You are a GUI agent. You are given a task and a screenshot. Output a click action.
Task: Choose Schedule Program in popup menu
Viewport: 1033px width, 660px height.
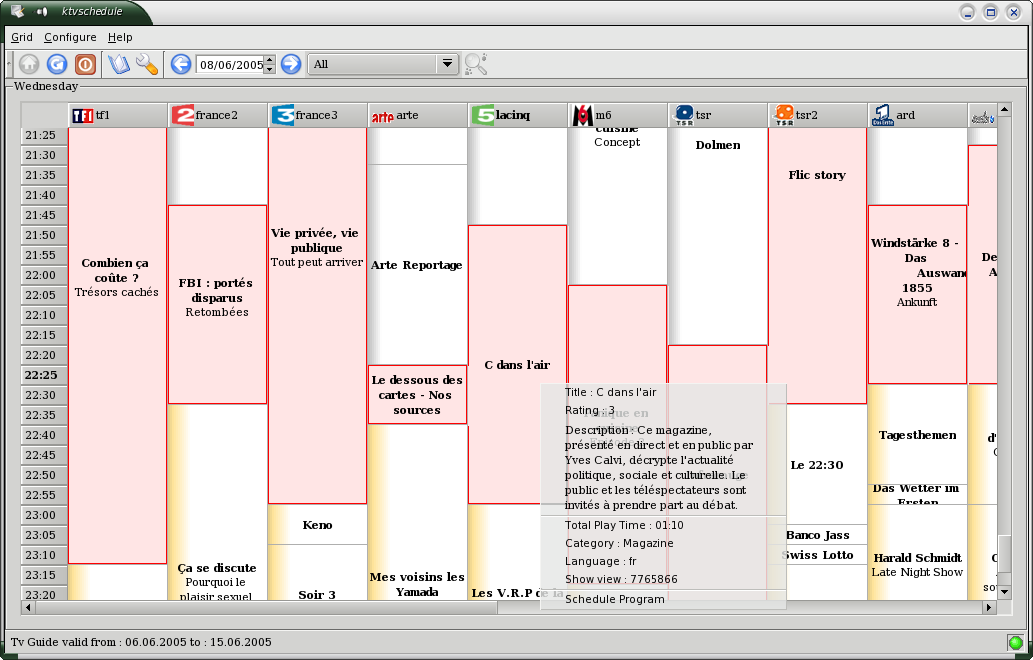663,599
